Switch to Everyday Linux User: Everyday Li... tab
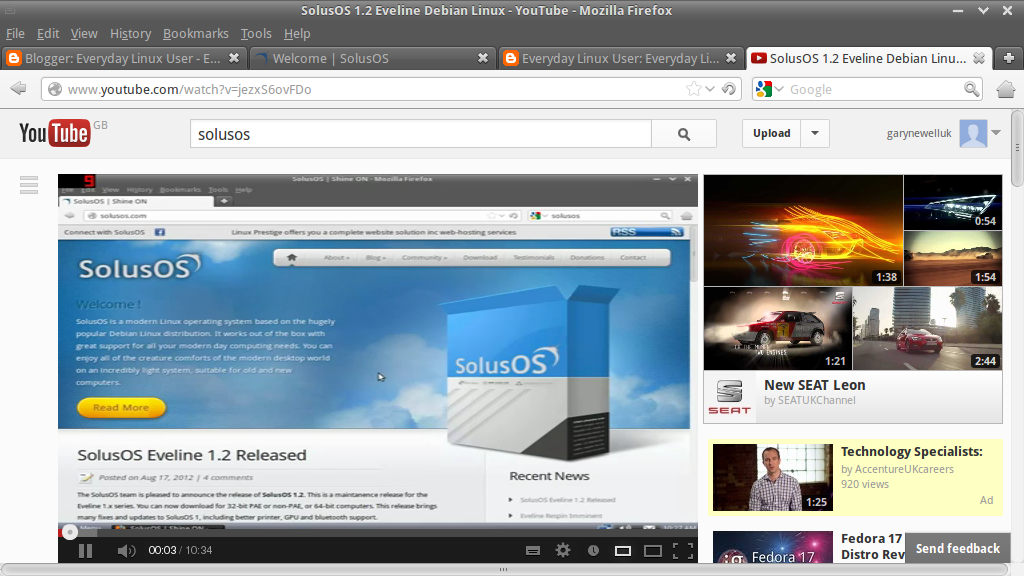The width and height of the screenshot is (1024, 576). click(x=621, y=58)
